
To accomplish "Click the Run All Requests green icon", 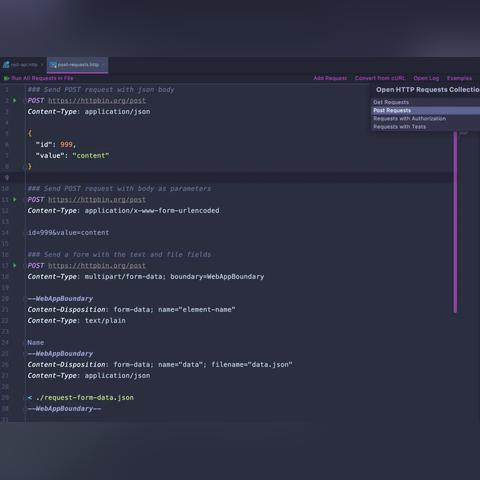I will point(6,78).
